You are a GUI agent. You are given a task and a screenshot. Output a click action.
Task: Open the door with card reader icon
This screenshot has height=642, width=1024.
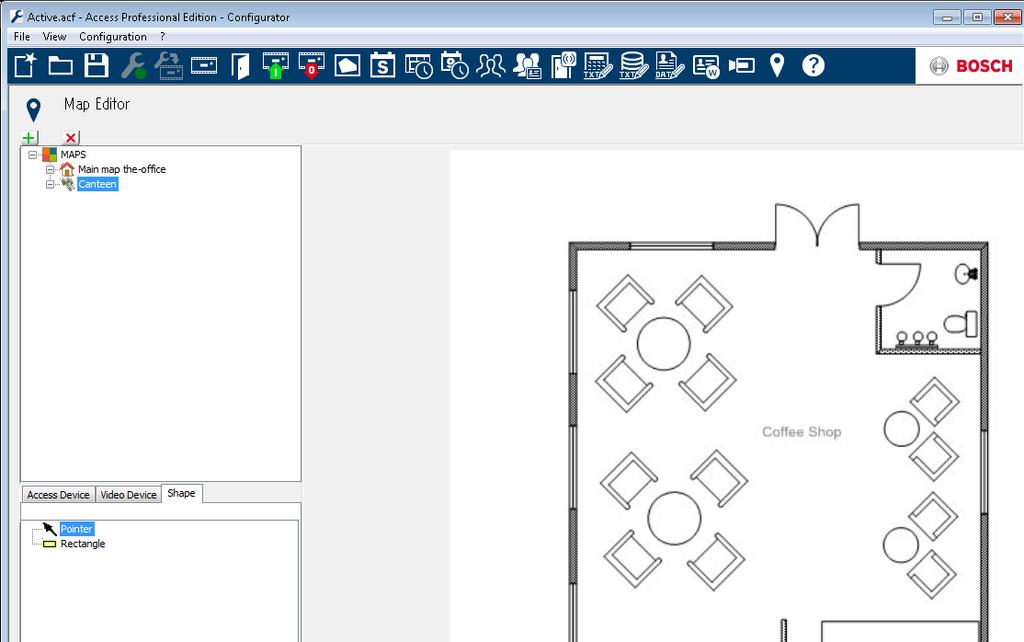[563, 65]
